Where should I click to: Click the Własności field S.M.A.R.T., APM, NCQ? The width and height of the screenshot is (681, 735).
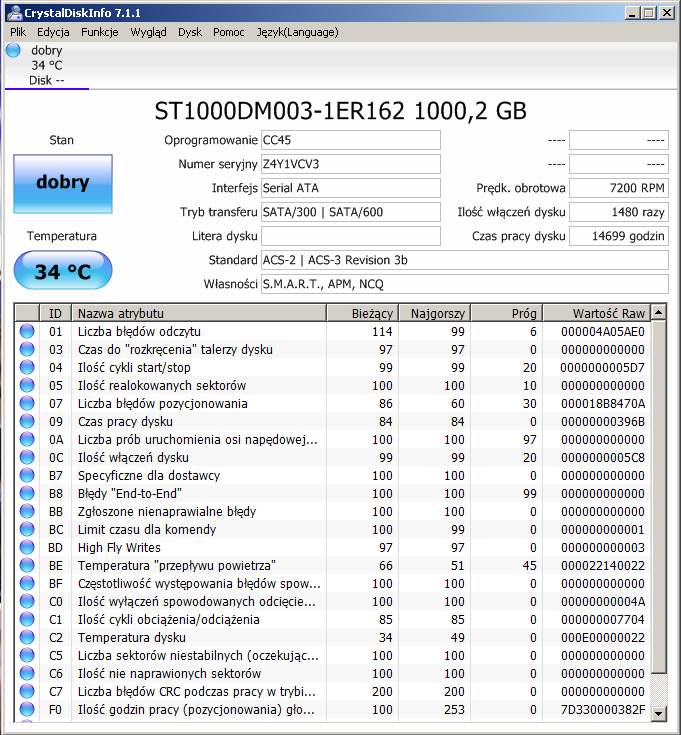click(464, 284)
